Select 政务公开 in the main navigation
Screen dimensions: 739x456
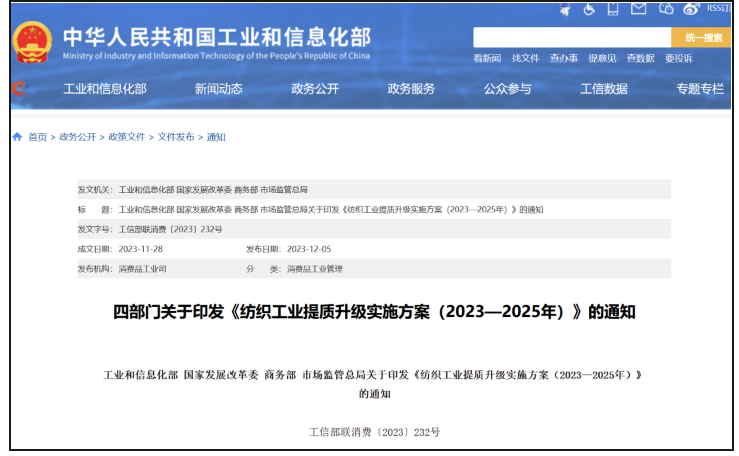coord(315,89)
